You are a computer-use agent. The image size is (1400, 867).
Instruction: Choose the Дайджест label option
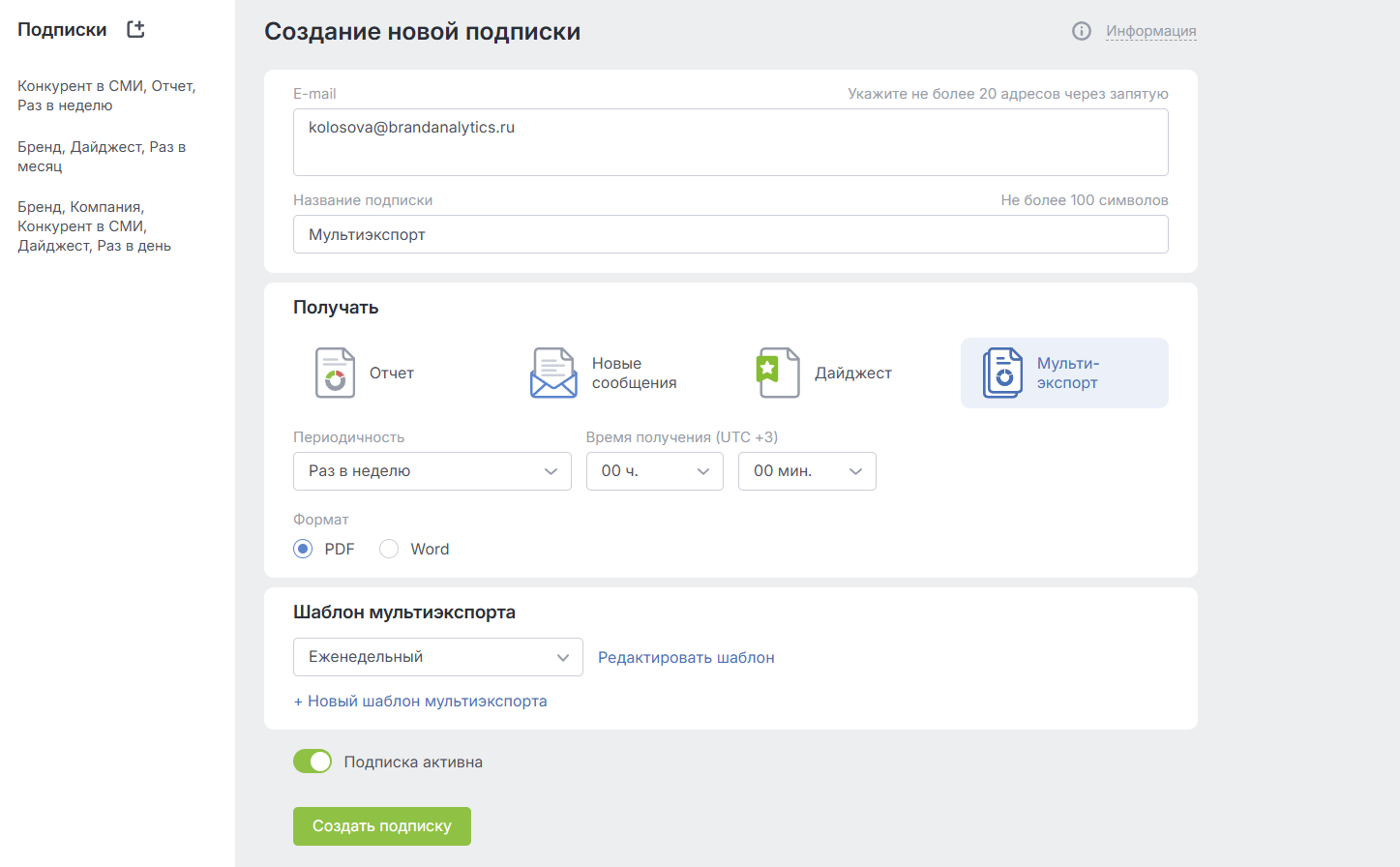point(853,373)
